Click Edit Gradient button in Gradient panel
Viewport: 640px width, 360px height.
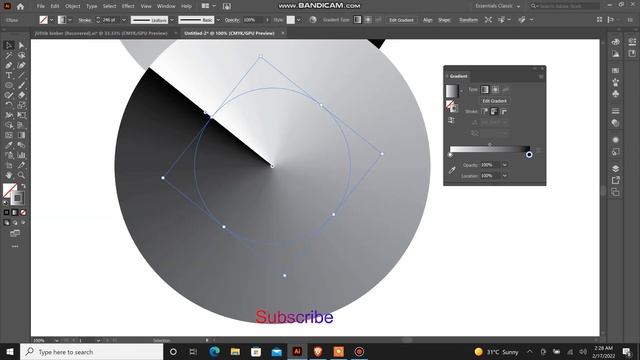click(x=495, y=101)
